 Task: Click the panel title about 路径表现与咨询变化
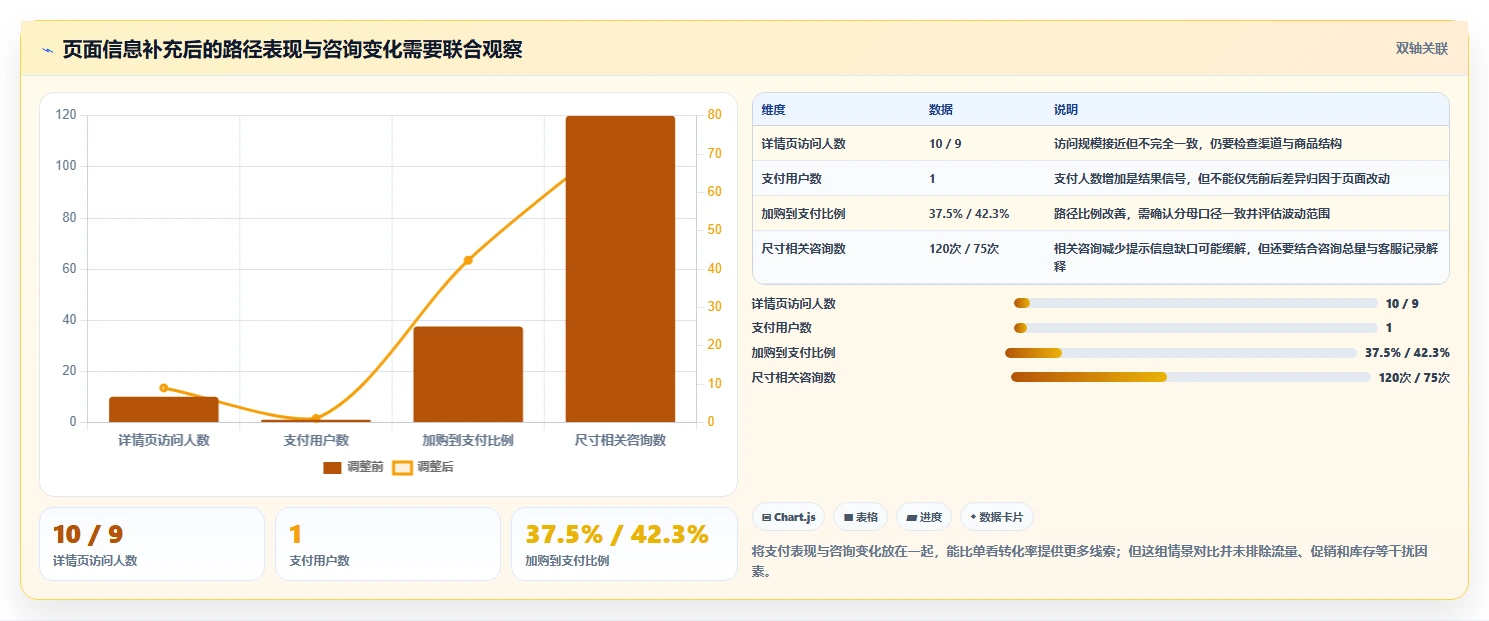click(x=292, y=49)
